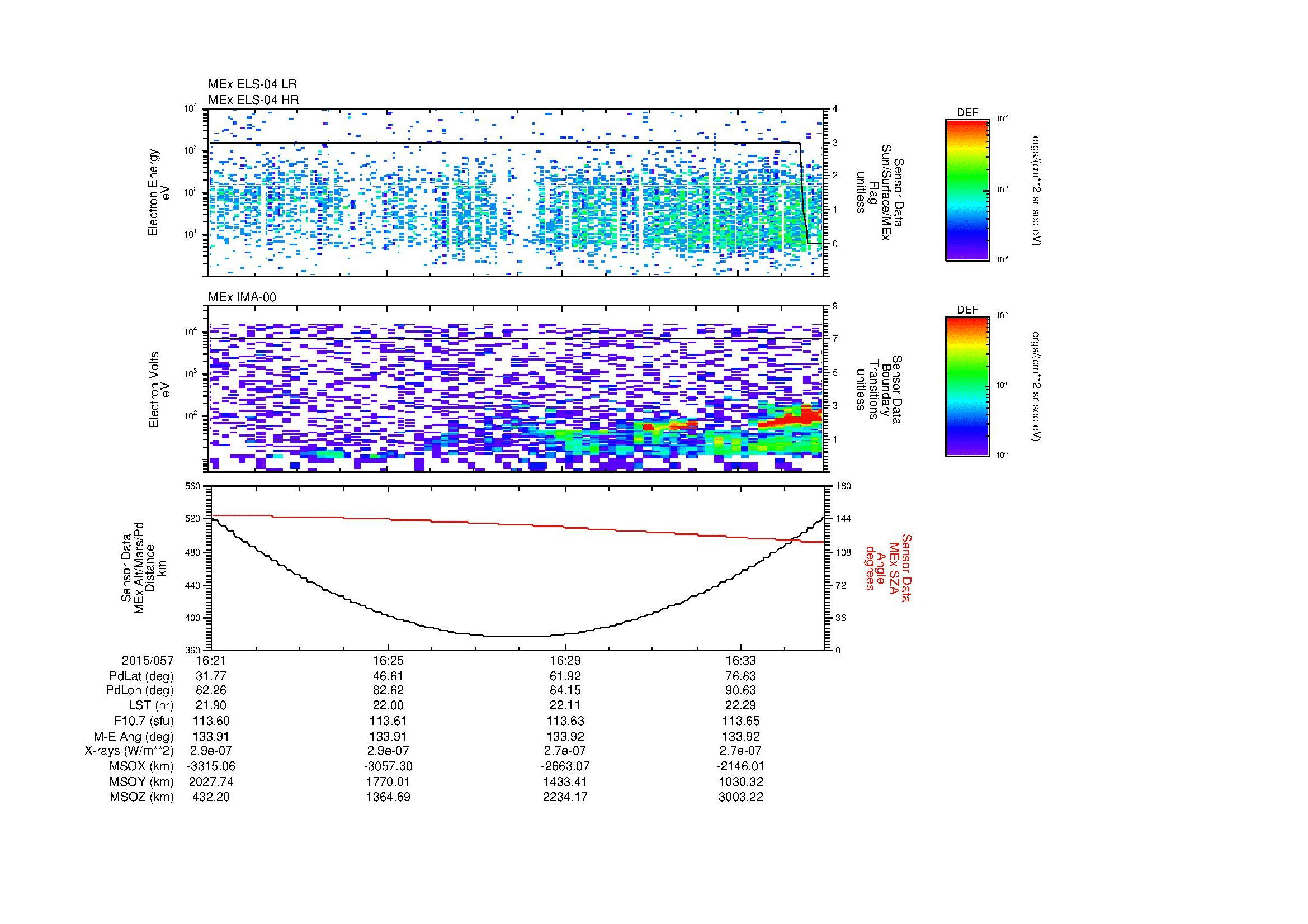Click the time tick label '16:29'
Image resolution: width=1308 pixels, height=924 pixels.
[565, 660]
